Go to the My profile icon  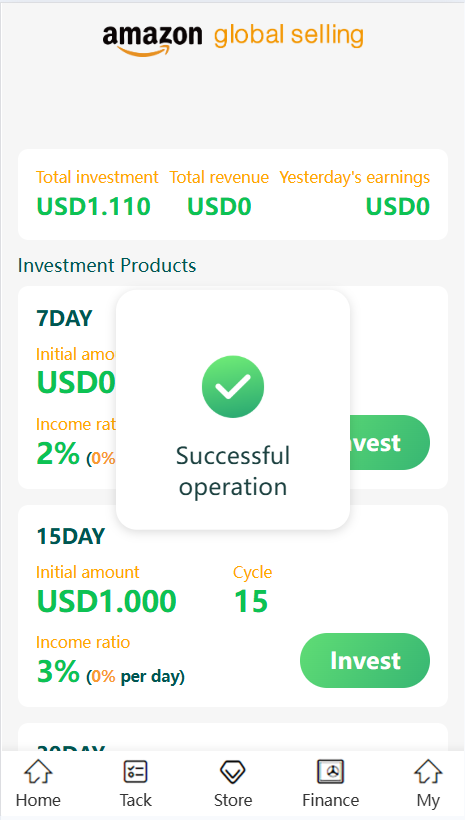click(x=428, y=771)
